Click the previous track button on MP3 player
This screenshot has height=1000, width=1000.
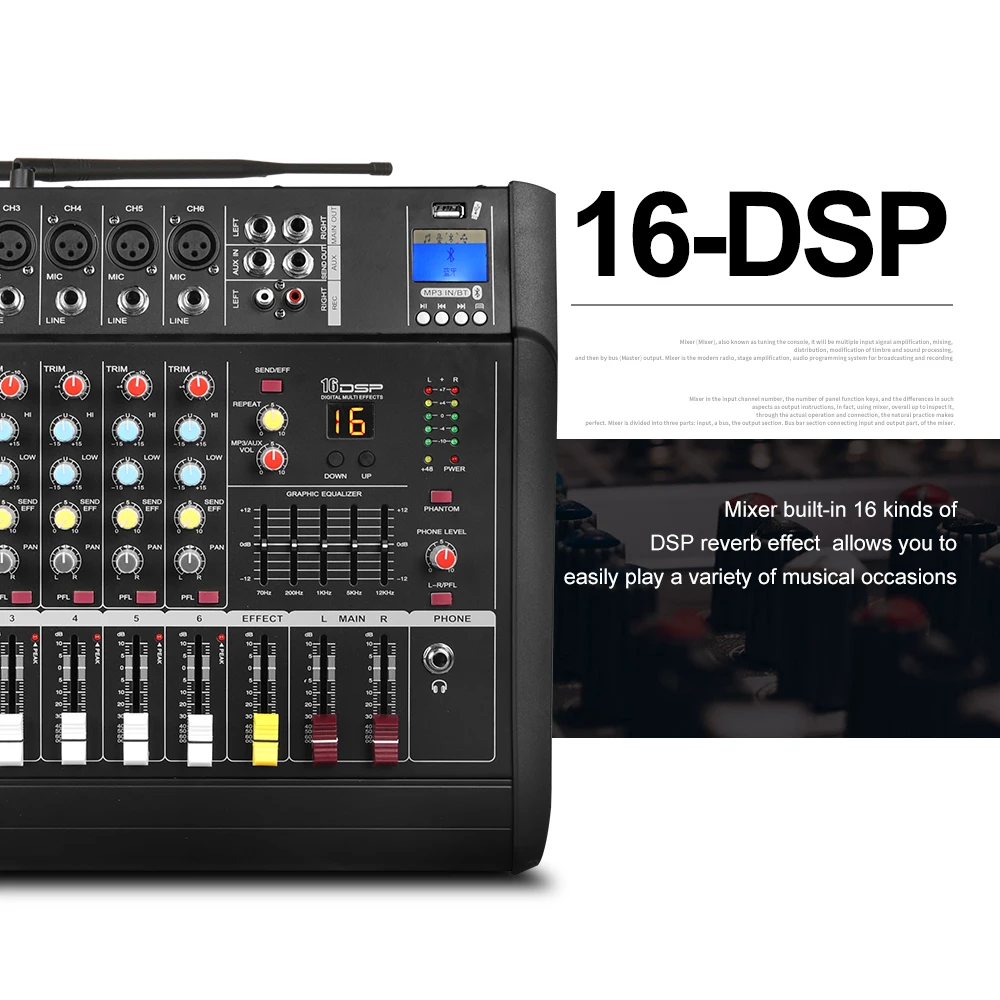pos(442,318)
